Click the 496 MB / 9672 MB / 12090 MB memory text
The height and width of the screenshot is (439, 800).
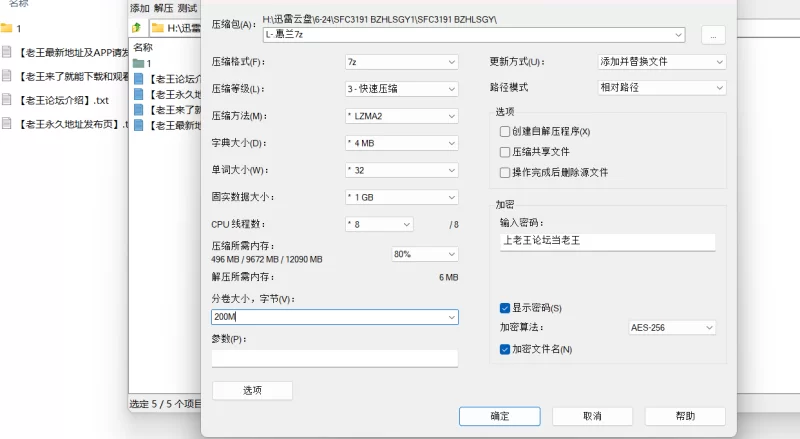coord(266,259)
